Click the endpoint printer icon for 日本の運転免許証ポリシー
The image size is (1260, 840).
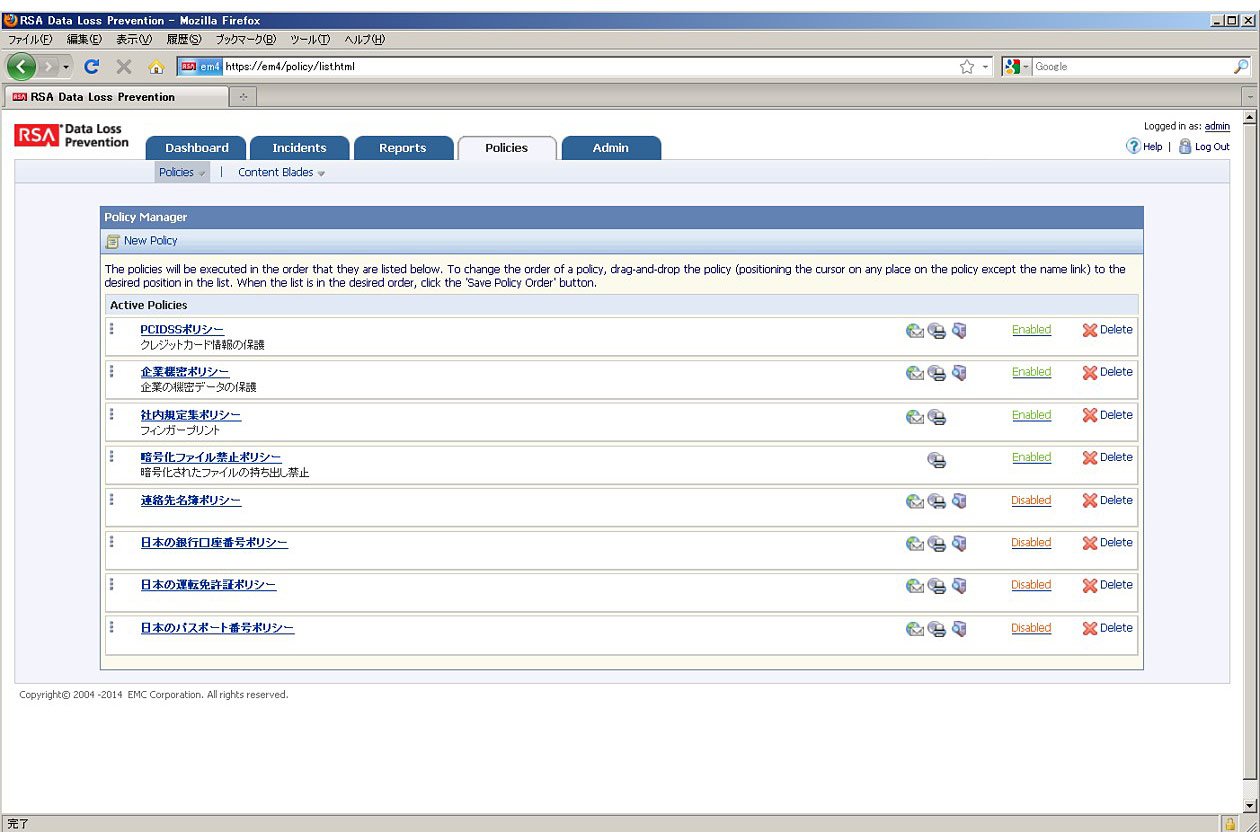point(937,587)
